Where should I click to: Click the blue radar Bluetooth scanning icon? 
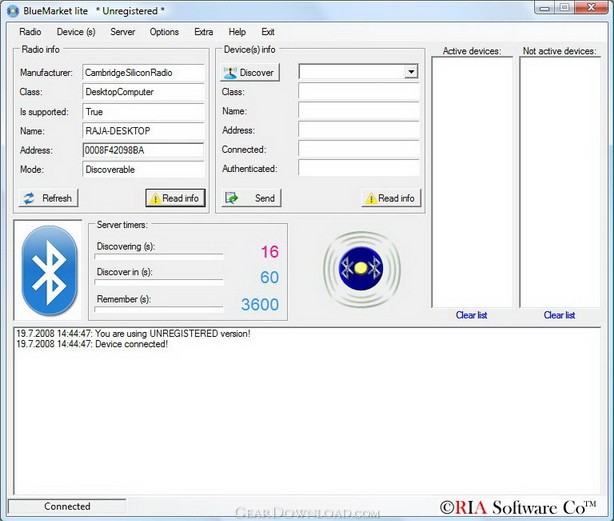(361, 269)
